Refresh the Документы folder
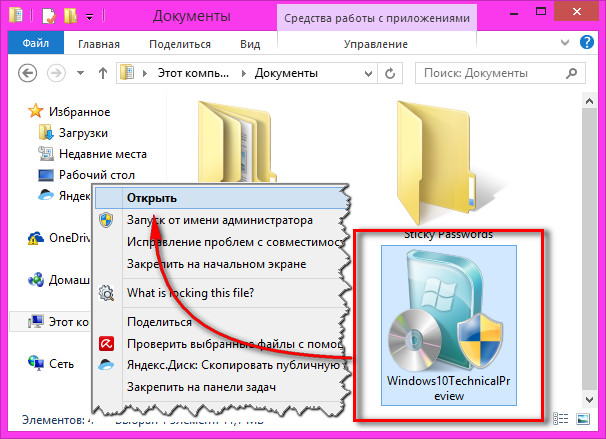This screenshot has height=439, width=606. click(390, 73)
